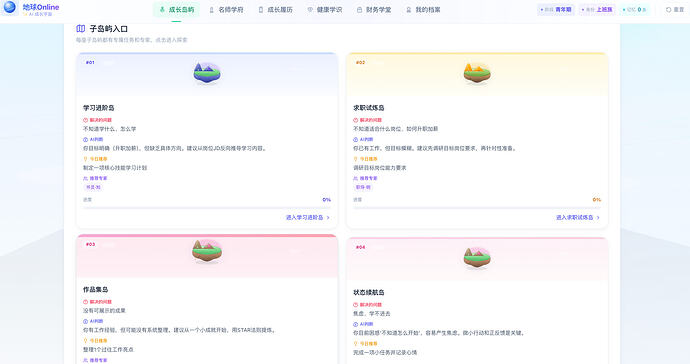Viewport: 690px width, 364px height.
Task: Click the red 解决的问题 icon in 求职试炼岛
Action: tap(356, 120)
